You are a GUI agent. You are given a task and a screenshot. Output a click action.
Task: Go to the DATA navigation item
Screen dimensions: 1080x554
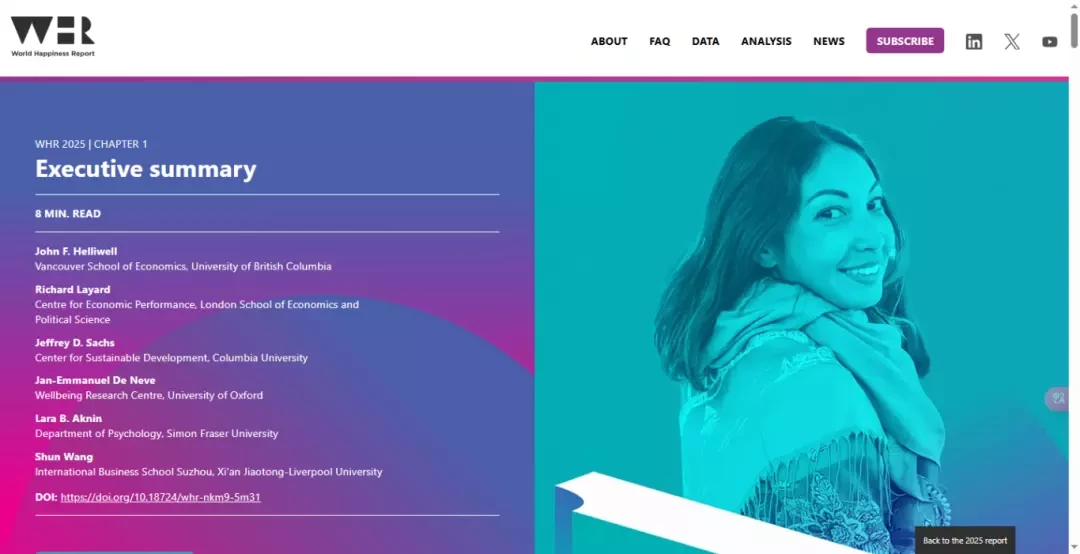coord(705,41)
